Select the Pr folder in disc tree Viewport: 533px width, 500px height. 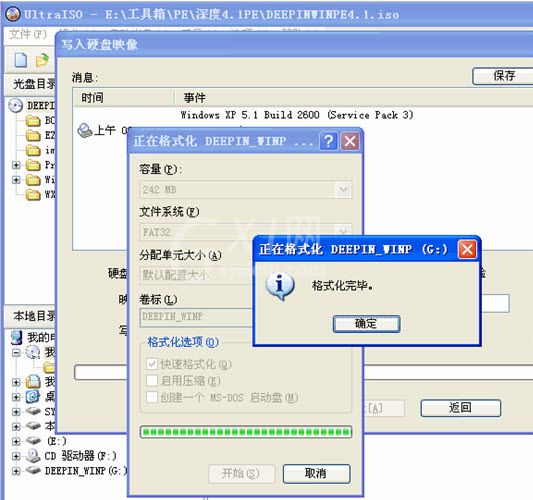(x=33, y=165)
